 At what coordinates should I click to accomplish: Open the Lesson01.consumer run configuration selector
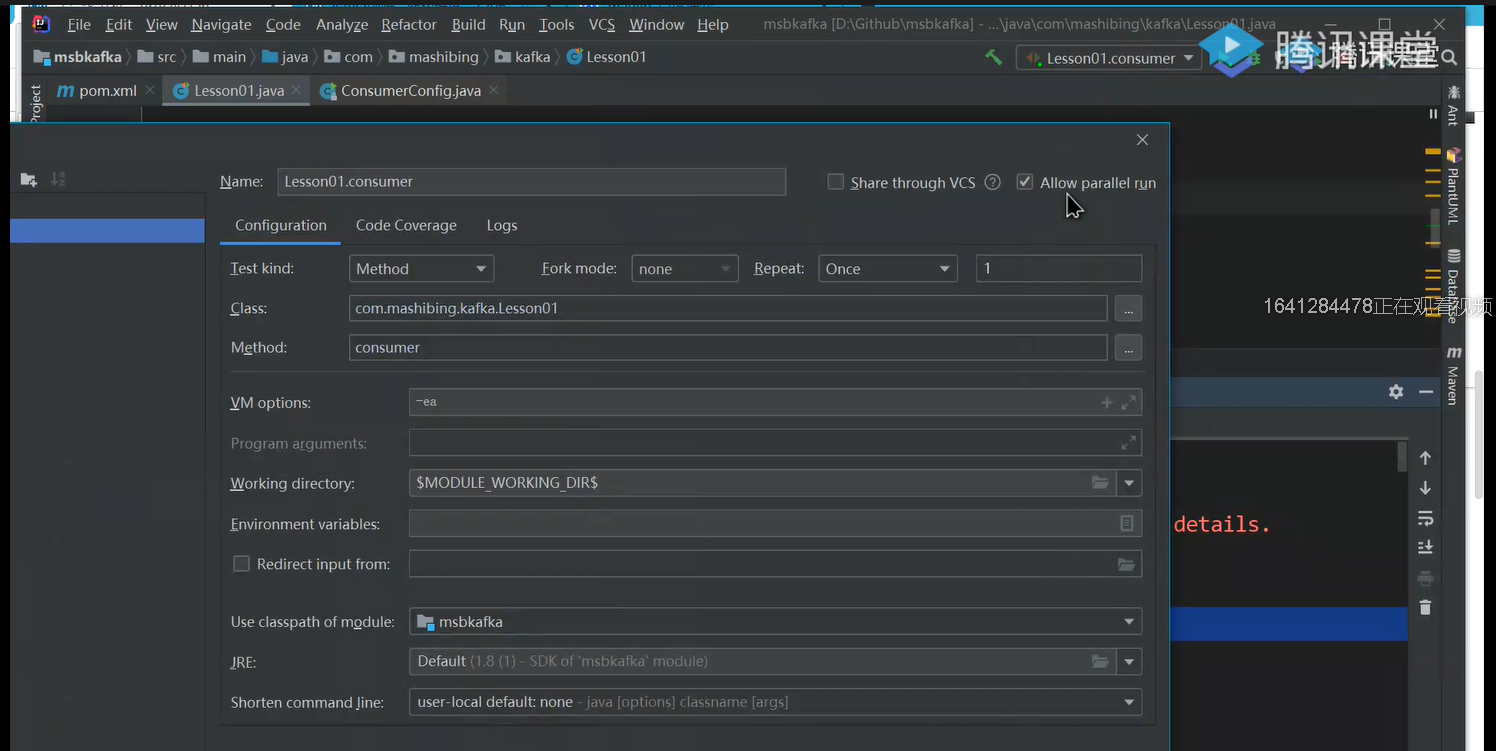[x=1108, y=58]
